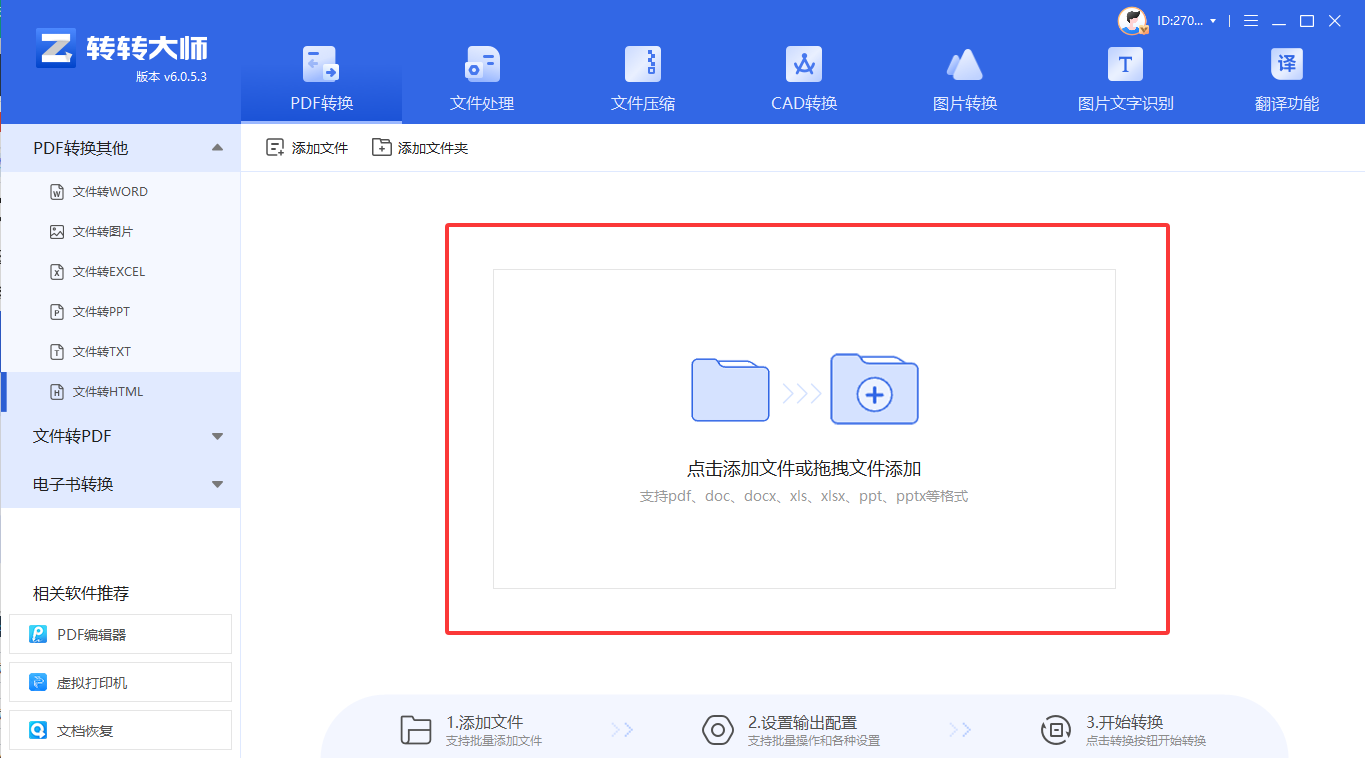
Task: Select 文件转PPT in sidebar
Action: (121, 312)
